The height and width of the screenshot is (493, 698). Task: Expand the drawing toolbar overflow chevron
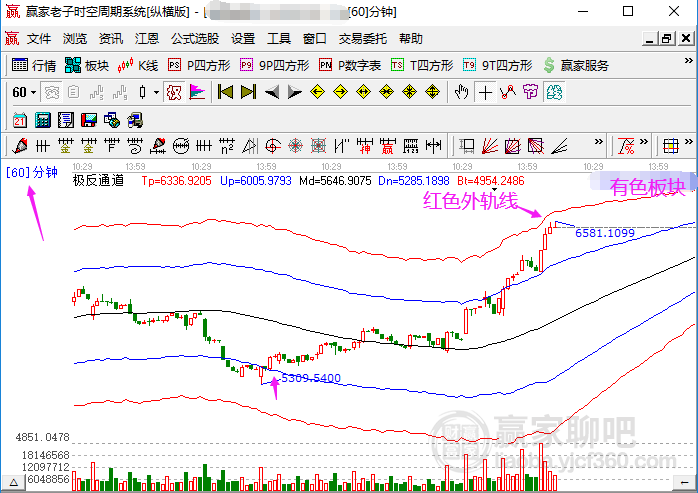coord(599,142)
